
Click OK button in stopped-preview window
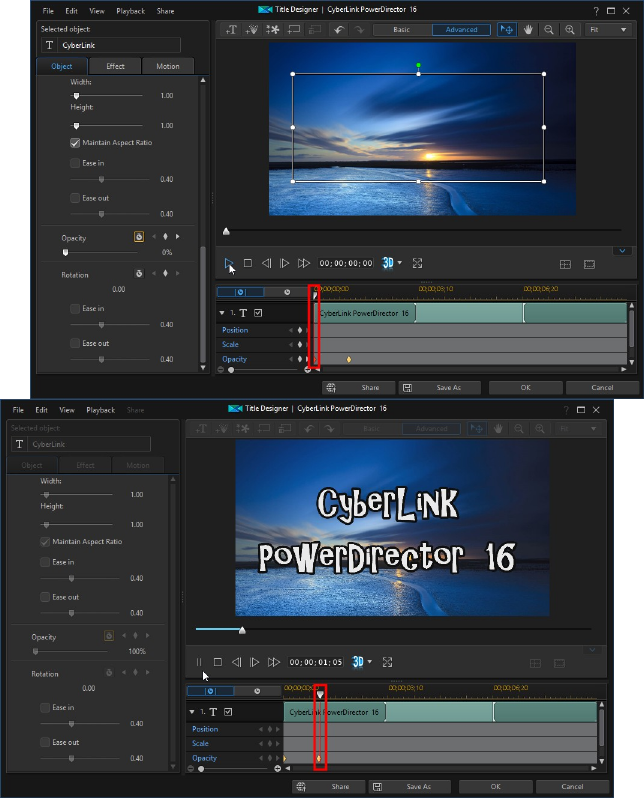pos(526,388)
